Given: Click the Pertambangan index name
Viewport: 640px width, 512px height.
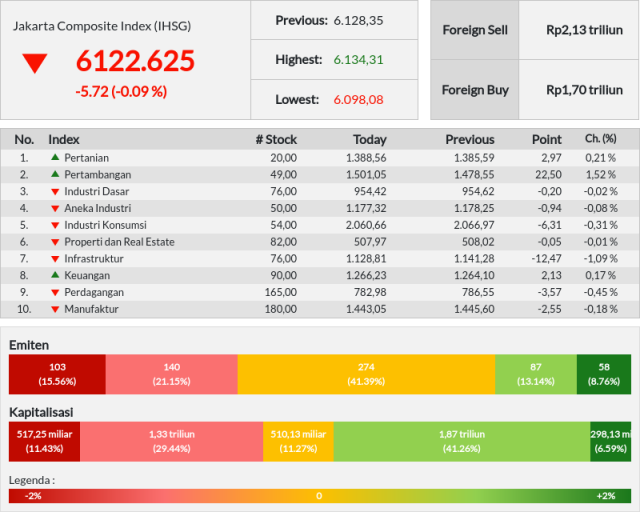Looking at the screenshot, I should click(98, 175).
